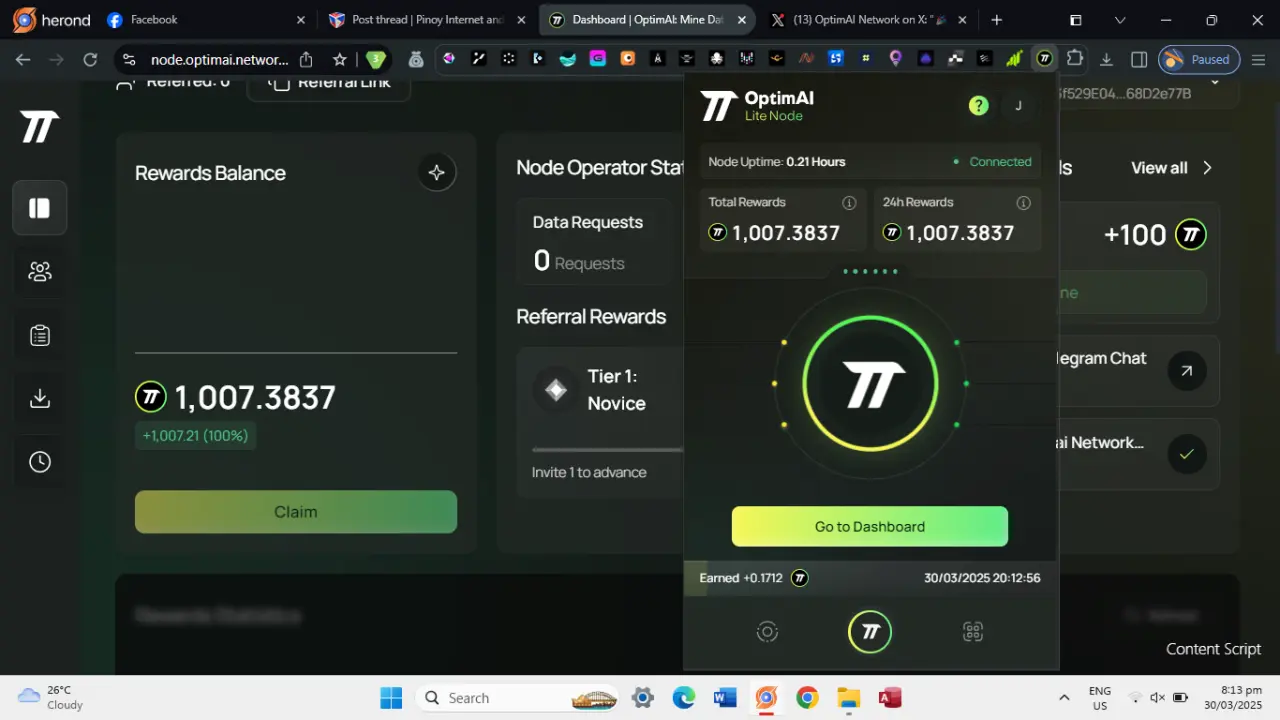
Task: Click the Earned +0.1712 text in popup
Action: (741, 578)
